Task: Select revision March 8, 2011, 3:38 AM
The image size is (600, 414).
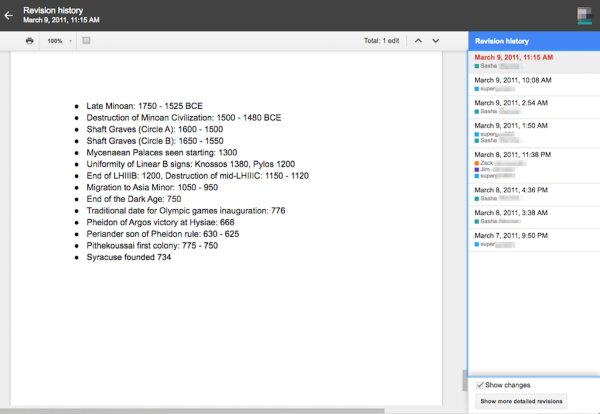Action: [x=534, y=217]
